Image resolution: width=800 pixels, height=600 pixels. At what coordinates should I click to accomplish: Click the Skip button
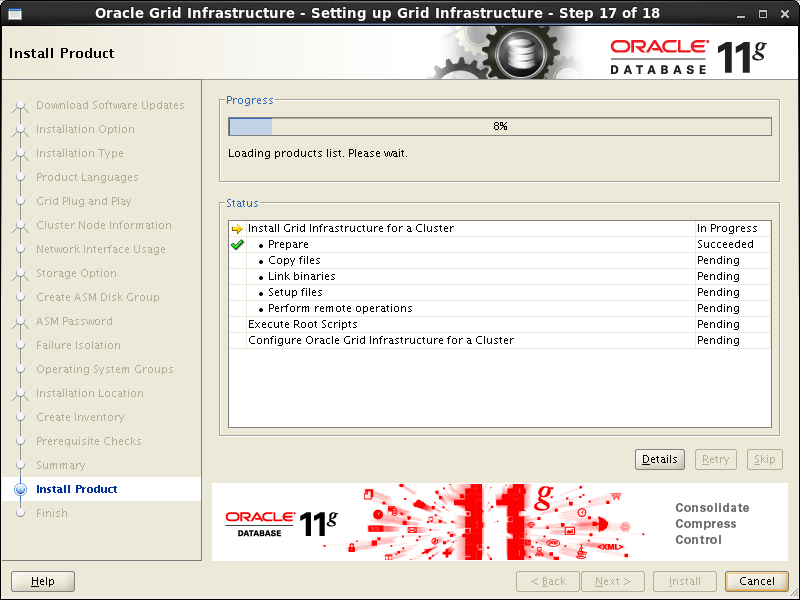pos(764,460)
